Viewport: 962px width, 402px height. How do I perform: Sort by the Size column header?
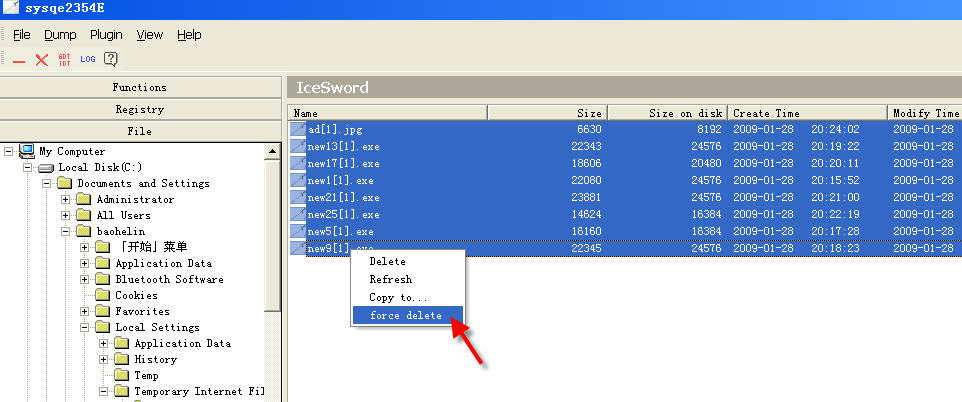547,113
